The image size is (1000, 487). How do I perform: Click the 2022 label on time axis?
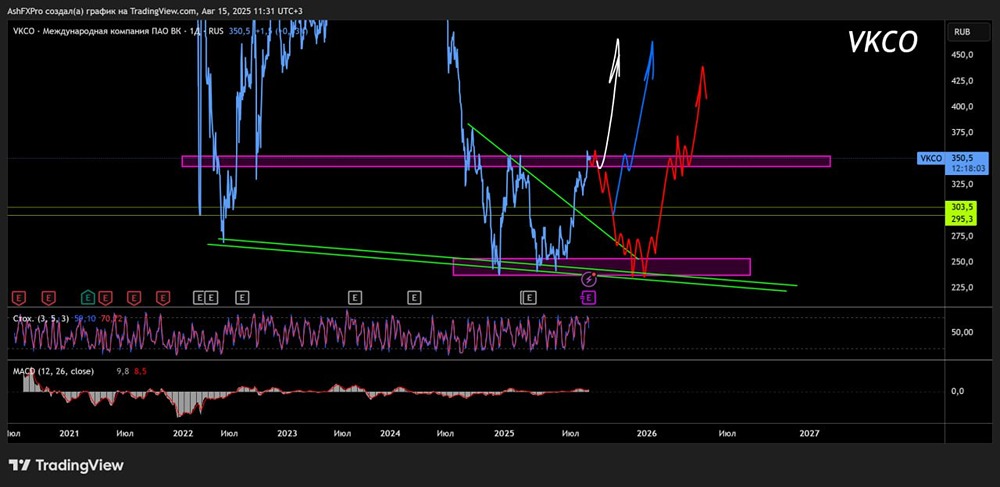pyautogui.click(x=182, y=433)
